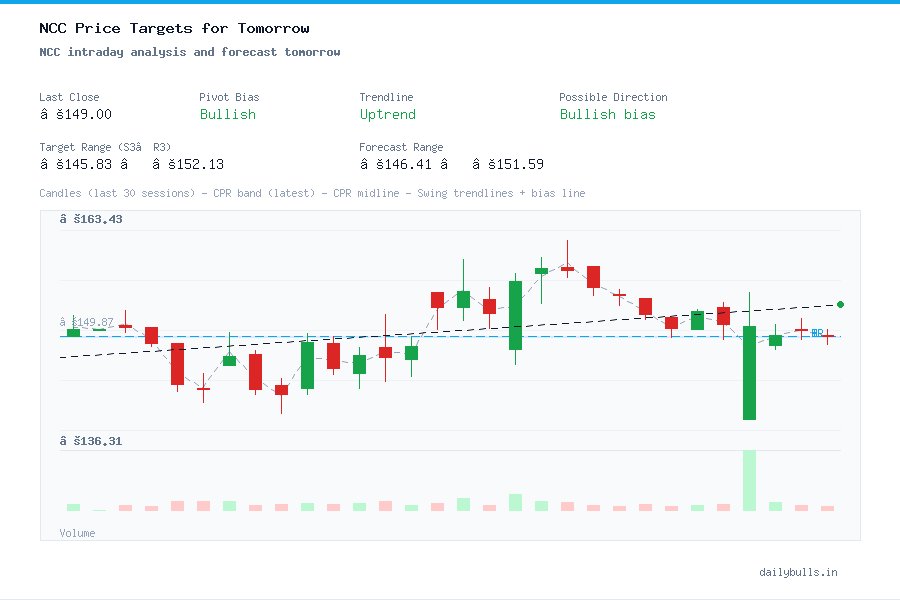Click the Volume label below the chart
The image size is (900, 600).
pos(77,533)
